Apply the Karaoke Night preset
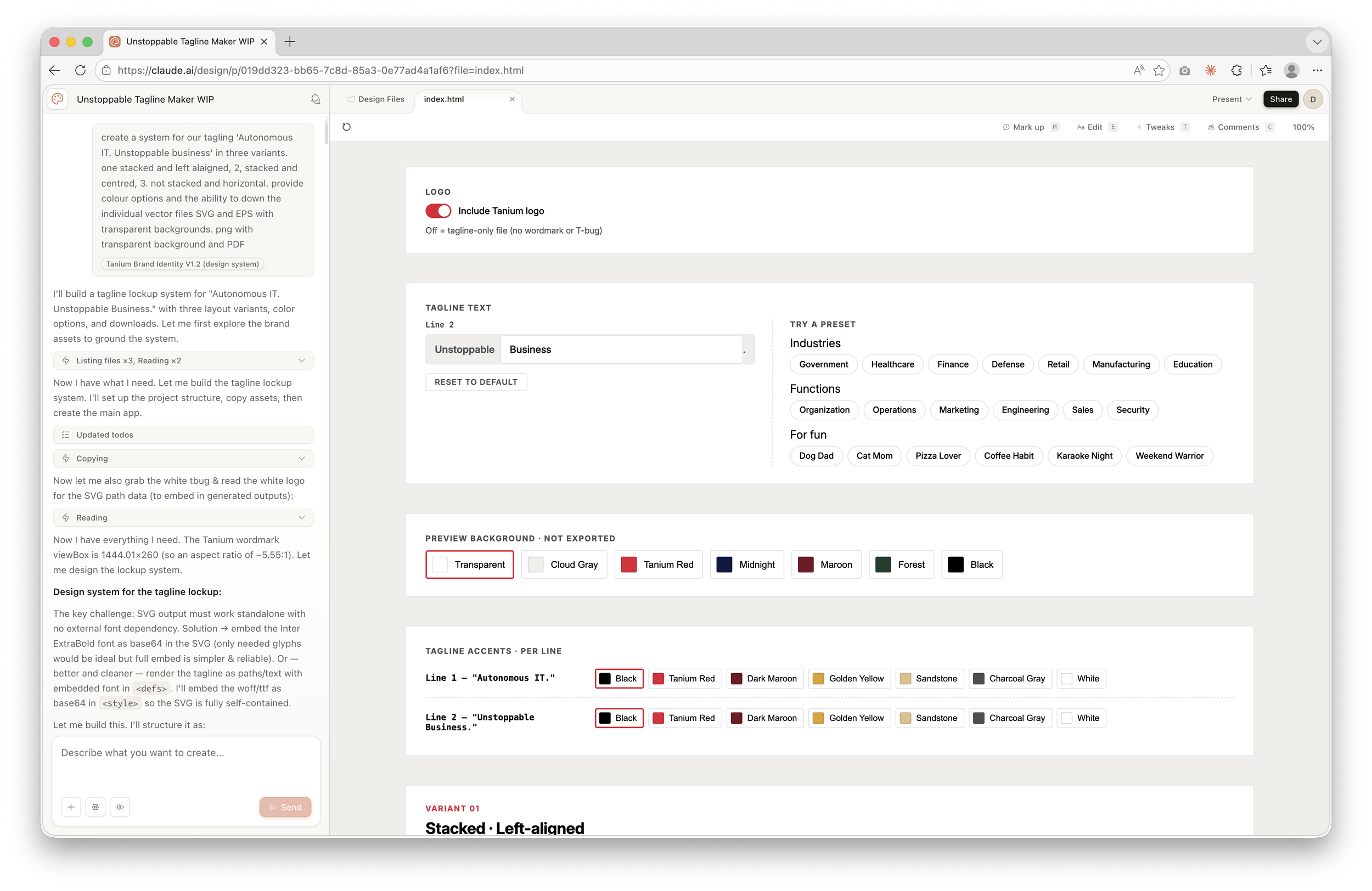1372x891 pixels. [x=1084, y=456]
